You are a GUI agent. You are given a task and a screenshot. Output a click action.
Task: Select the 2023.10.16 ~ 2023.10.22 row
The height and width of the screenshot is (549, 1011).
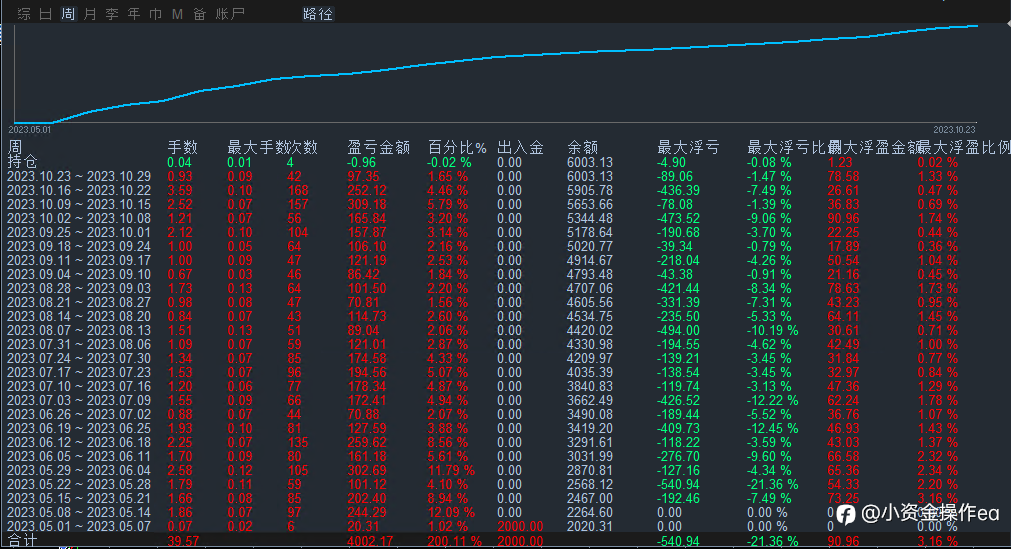click(506, 190)
